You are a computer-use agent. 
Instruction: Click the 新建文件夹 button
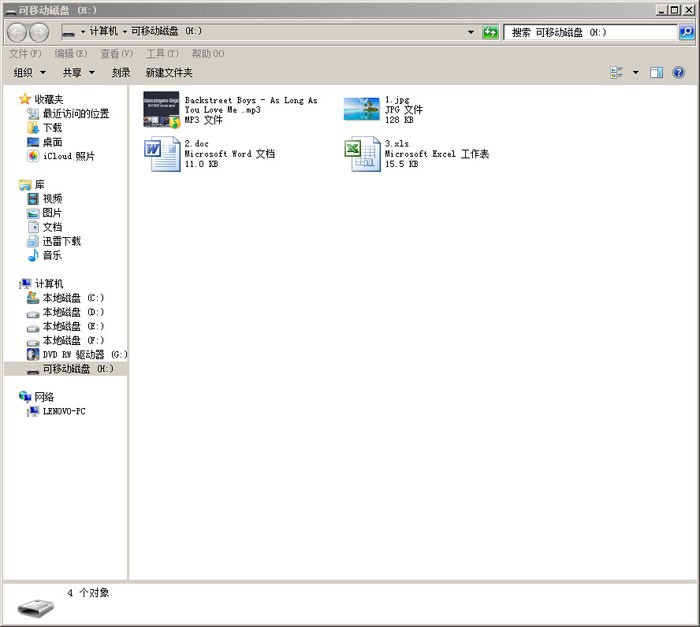click(169, 73)
